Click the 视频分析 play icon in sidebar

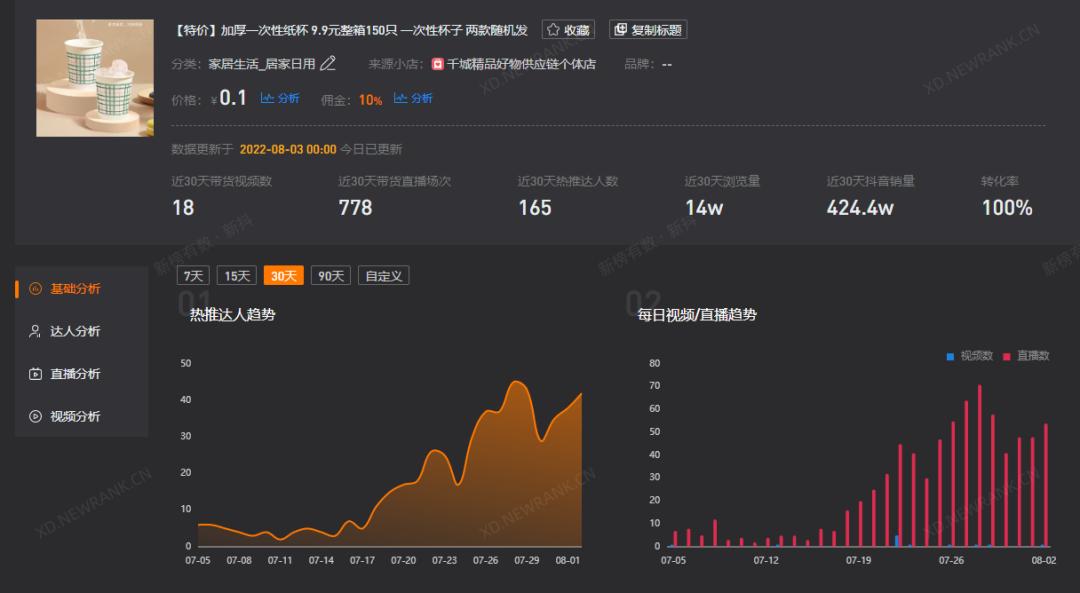[x=35, y=416]
